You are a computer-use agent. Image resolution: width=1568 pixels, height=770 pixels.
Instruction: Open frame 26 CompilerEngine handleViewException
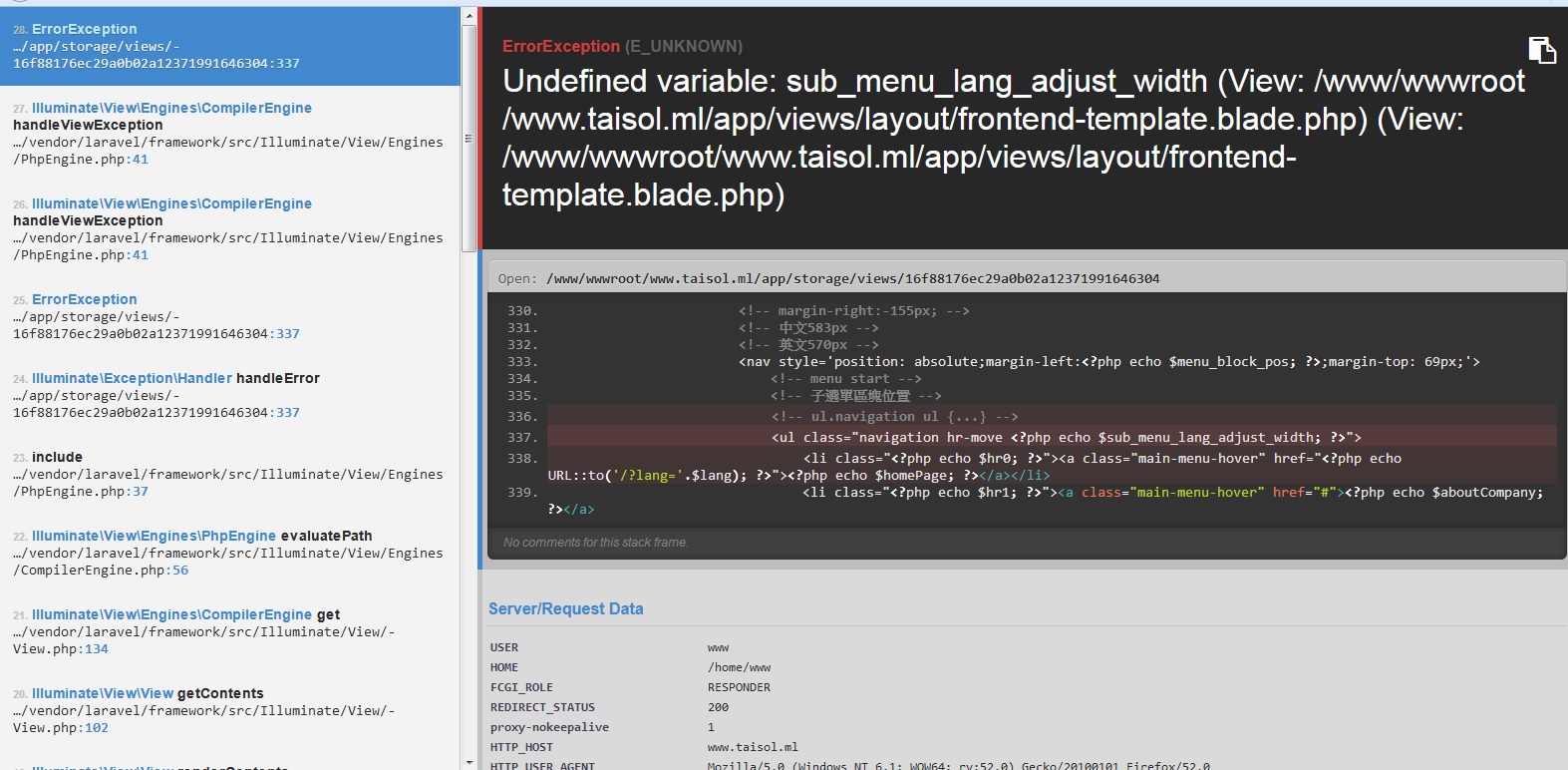(x=229, y=228)
